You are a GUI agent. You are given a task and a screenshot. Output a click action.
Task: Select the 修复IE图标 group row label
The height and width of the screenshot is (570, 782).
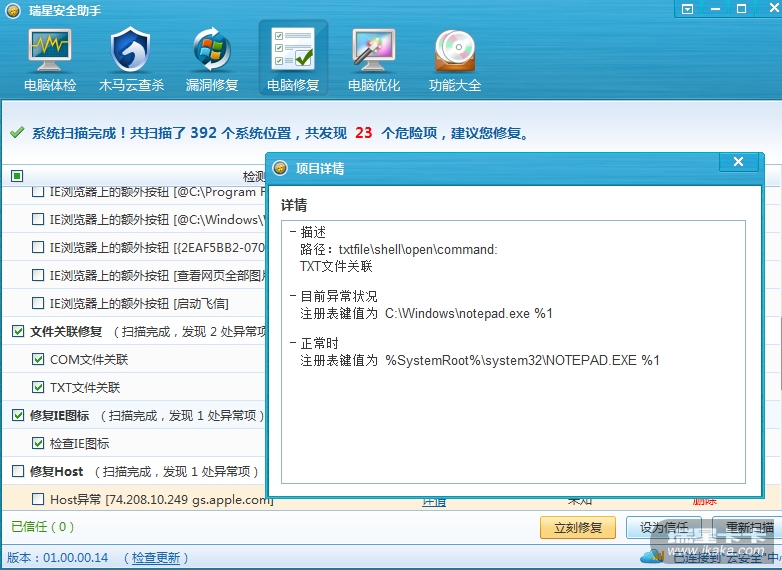59,415
